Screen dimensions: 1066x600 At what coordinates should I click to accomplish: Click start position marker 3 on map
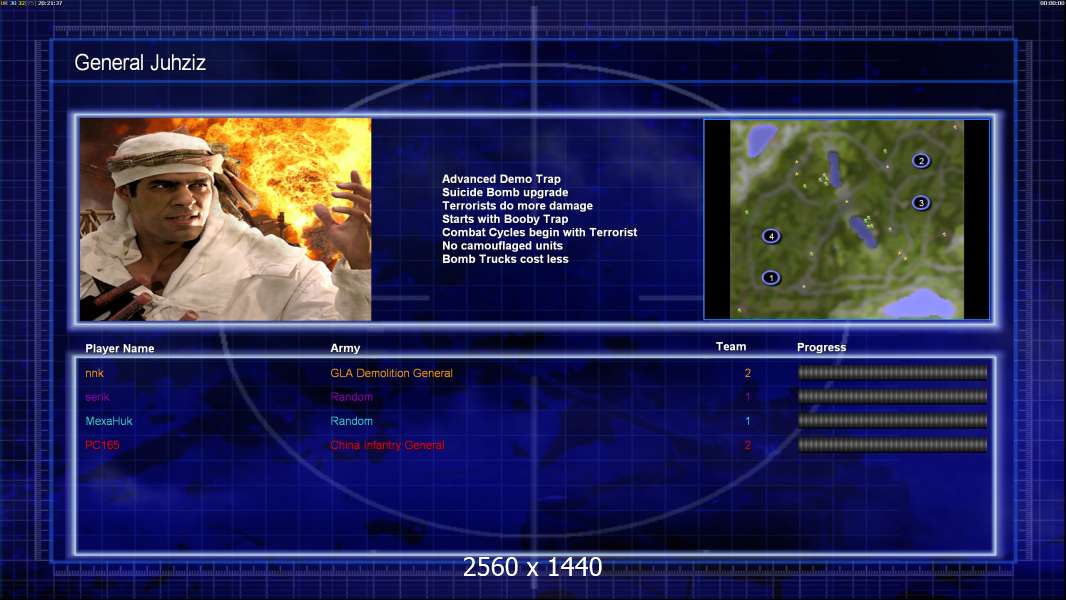click(921, 202)
